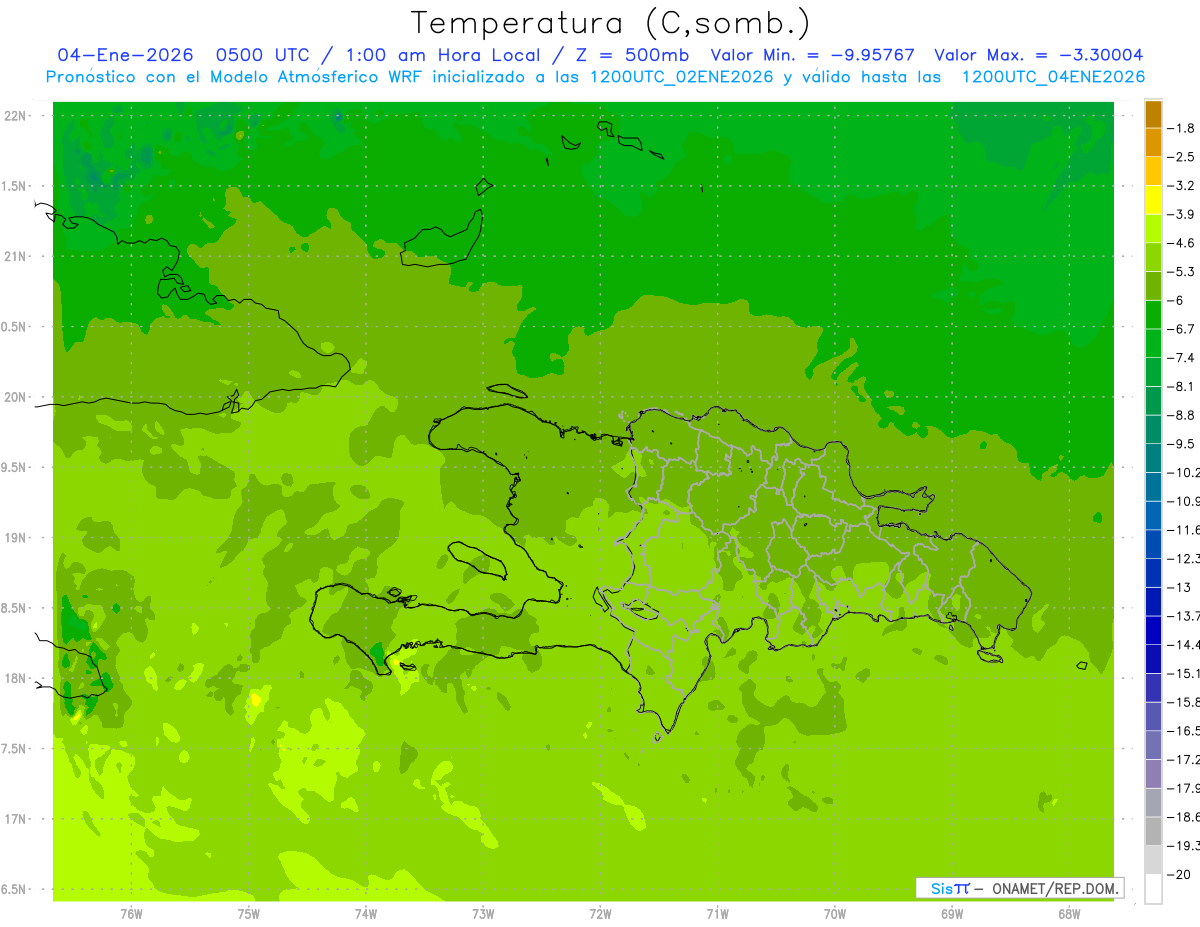Click '1:00 am Hora Local' text
The image size is (1200, 927).
tap(443, 55)
